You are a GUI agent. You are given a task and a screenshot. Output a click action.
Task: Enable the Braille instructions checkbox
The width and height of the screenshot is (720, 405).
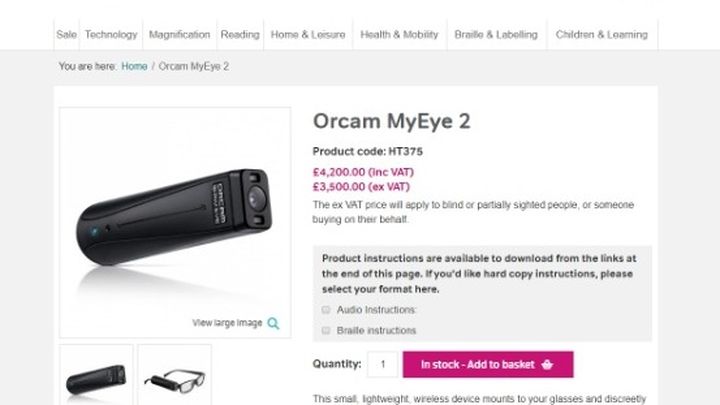click(326, 330)
